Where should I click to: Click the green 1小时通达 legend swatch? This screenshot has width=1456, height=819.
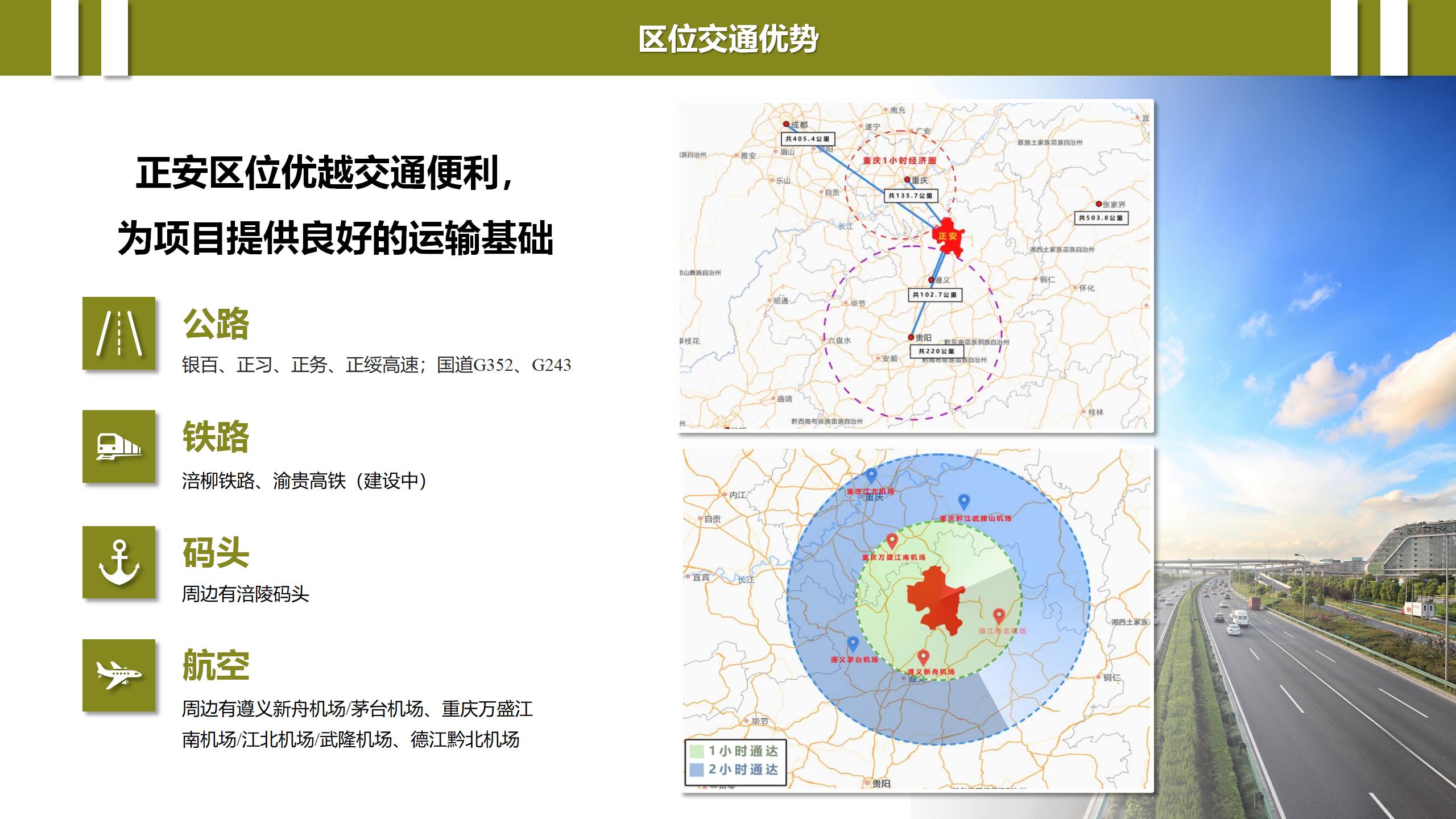(x=696, y=751)
